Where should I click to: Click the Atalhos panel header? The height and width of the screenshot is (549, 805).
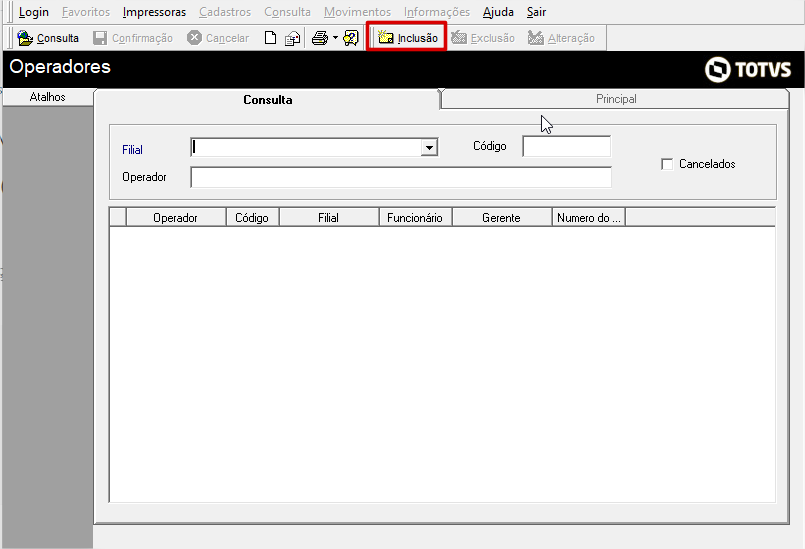coord(47,97)
